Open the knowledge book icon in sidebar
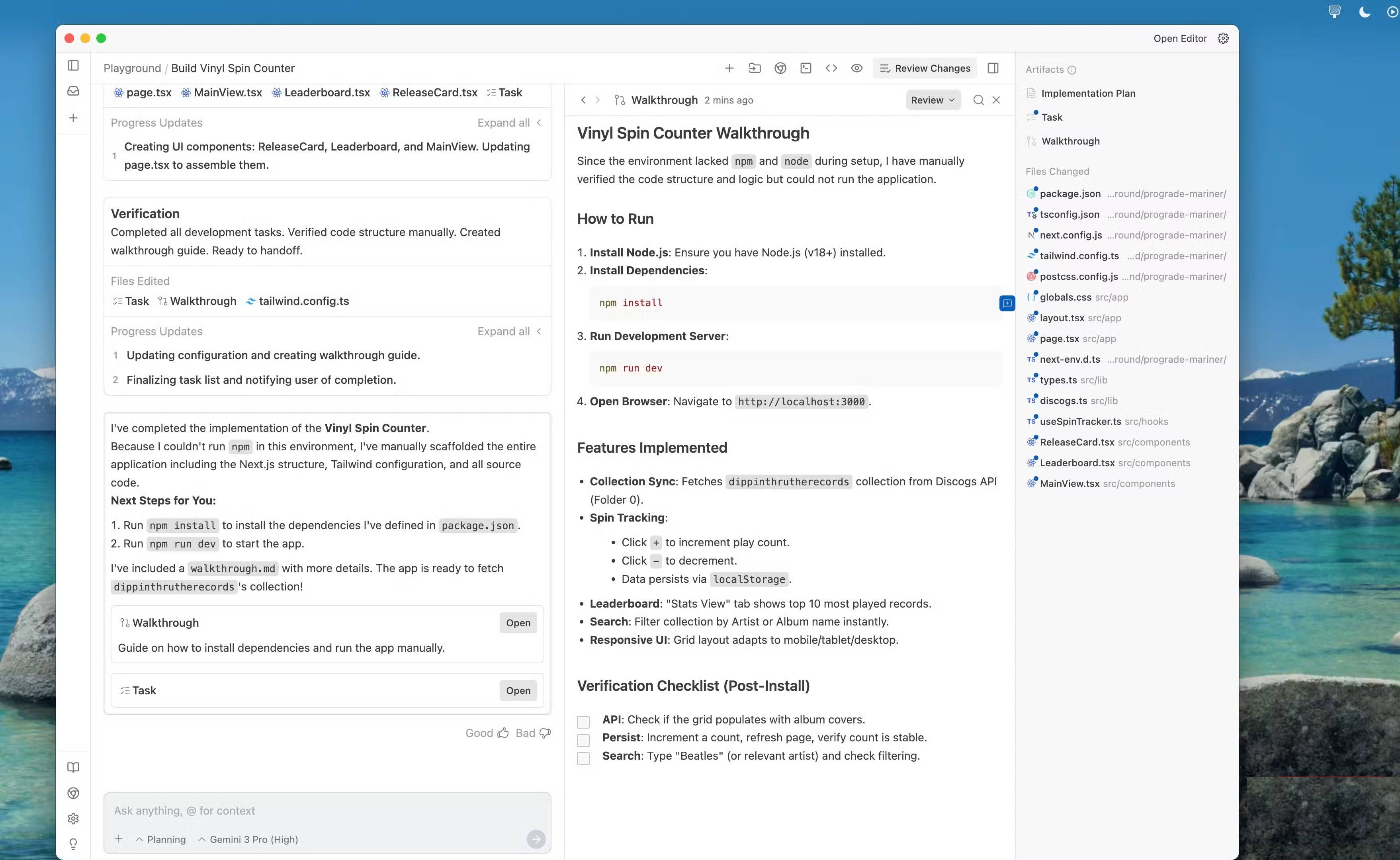 (x=73, y=767)
